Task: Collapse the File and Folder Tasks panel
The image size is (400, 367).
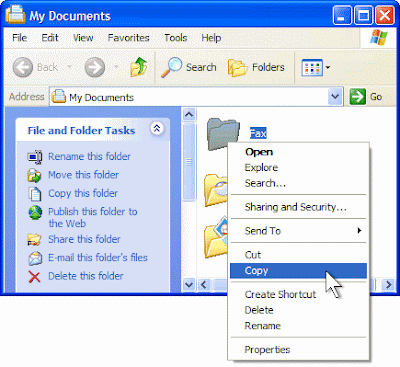Action: [x=157, y=128]
